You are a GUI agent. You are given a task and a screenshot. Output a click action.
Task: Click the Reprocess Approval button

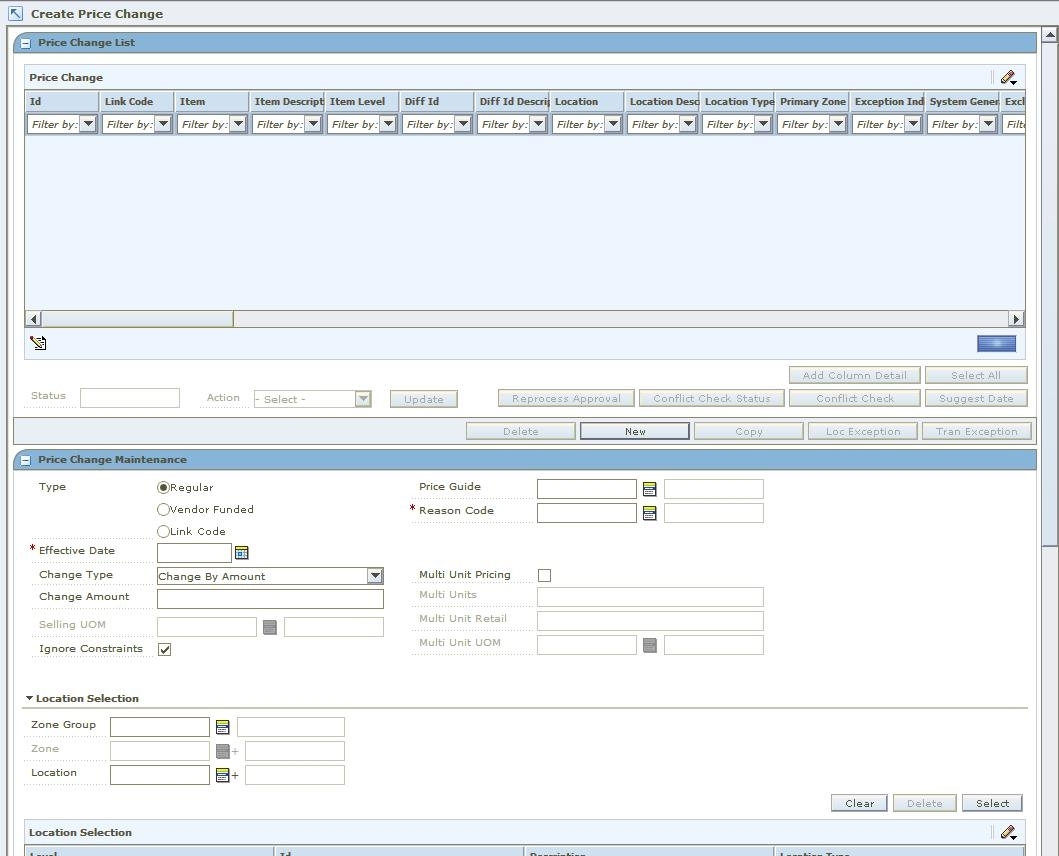566,399
